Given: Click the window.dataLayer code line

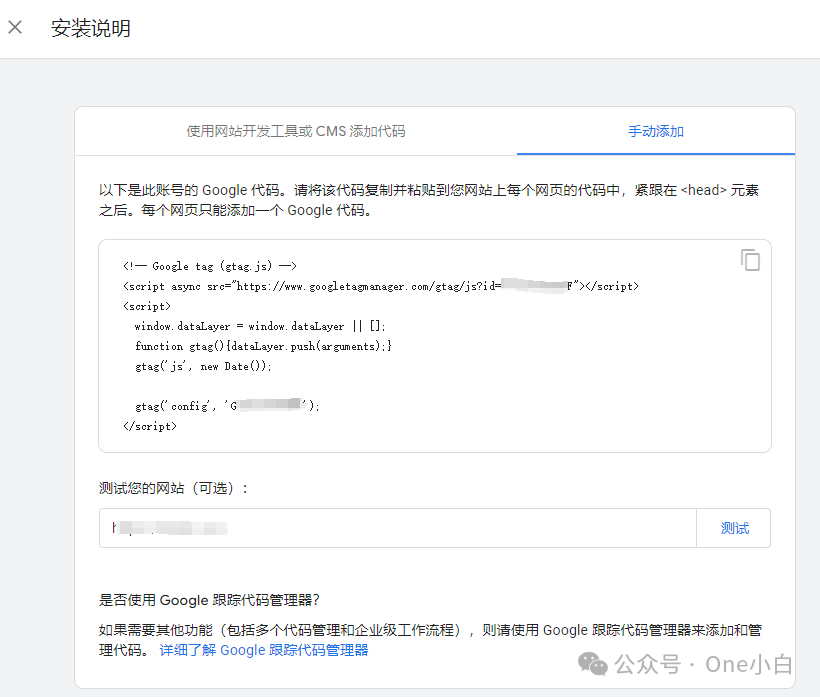Looking at the screenshot, I should click(260, 326).
